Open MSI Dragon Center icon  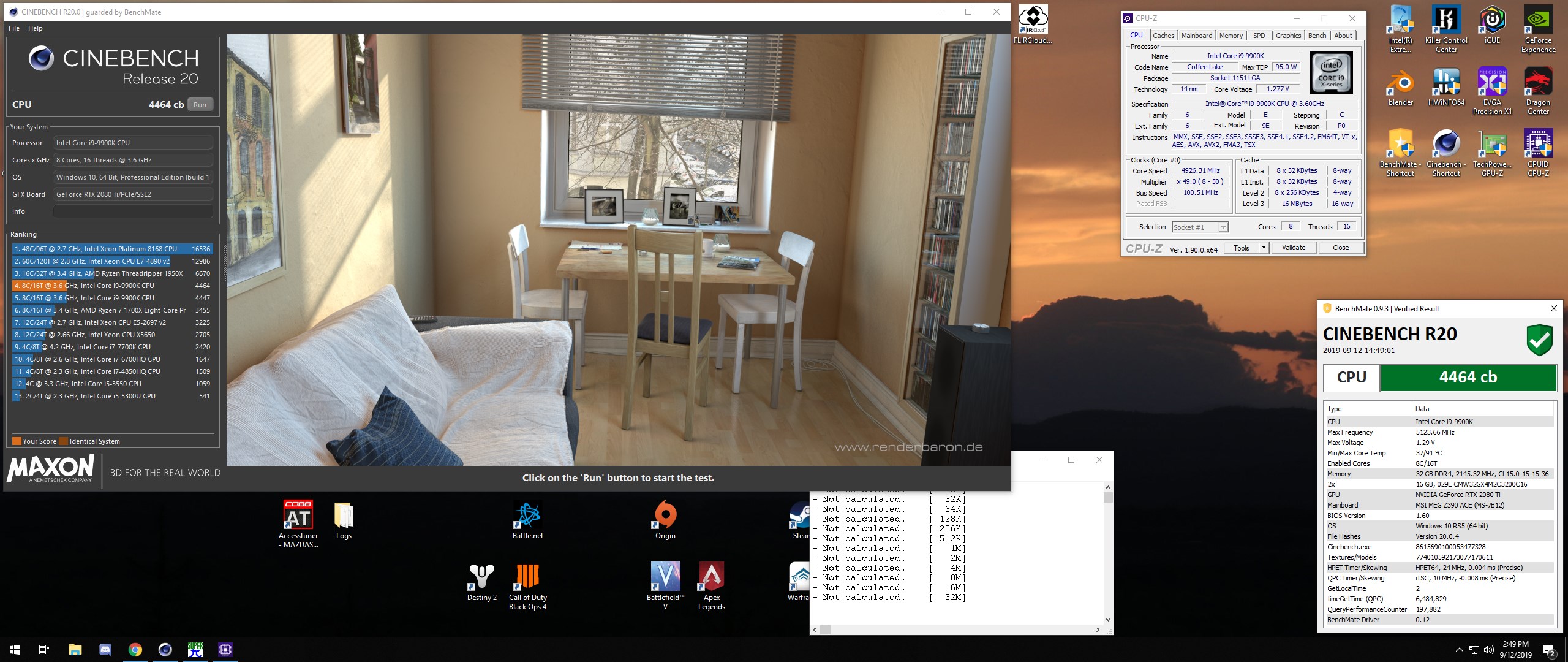tap(1538, 91)
